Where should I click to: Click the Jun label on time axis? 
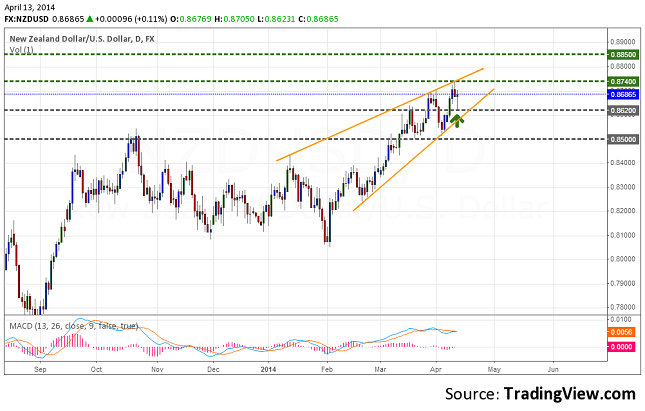point(553,369)
